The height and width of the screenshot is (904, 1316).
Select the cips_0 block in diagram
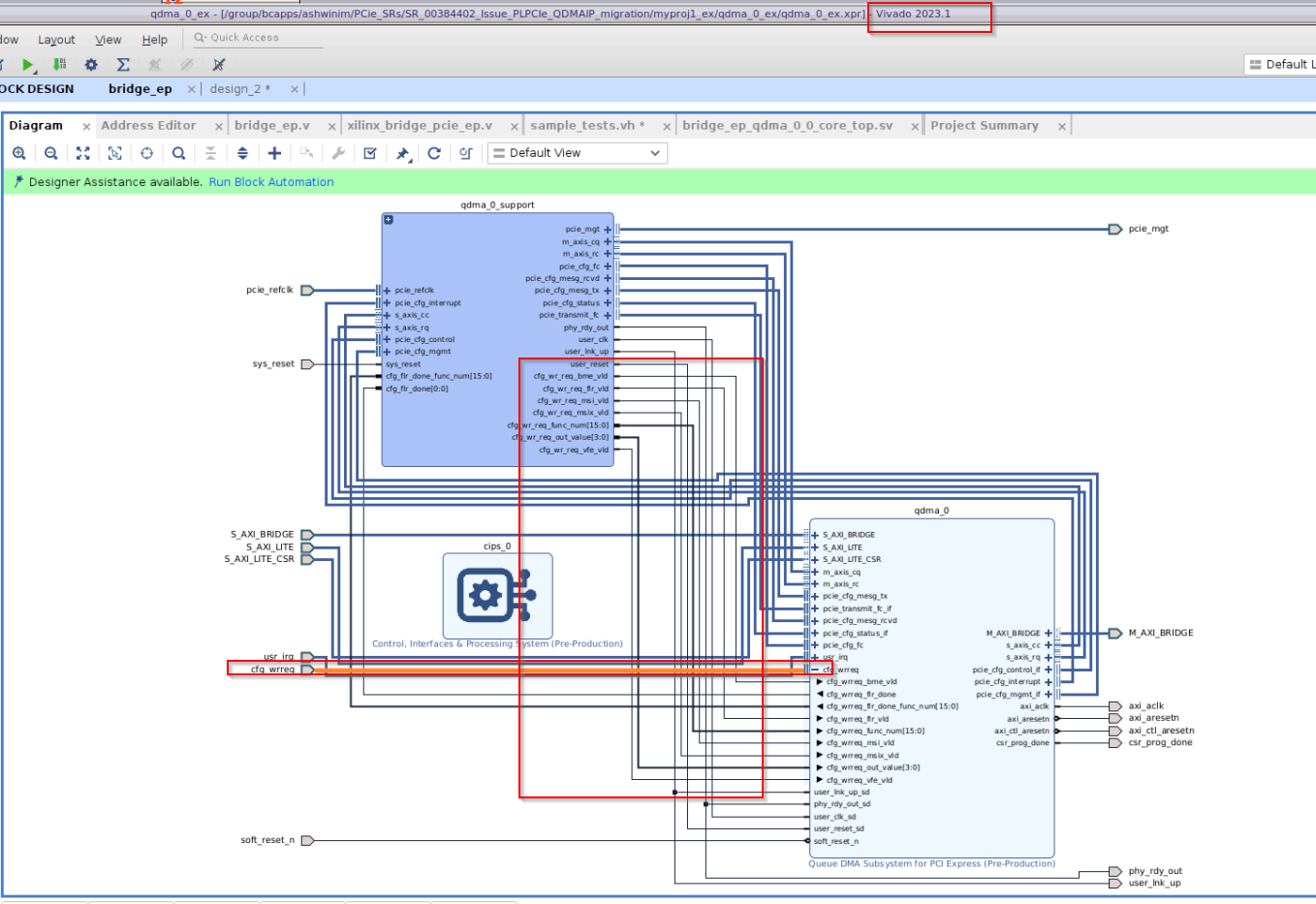[x=497, y=595]
